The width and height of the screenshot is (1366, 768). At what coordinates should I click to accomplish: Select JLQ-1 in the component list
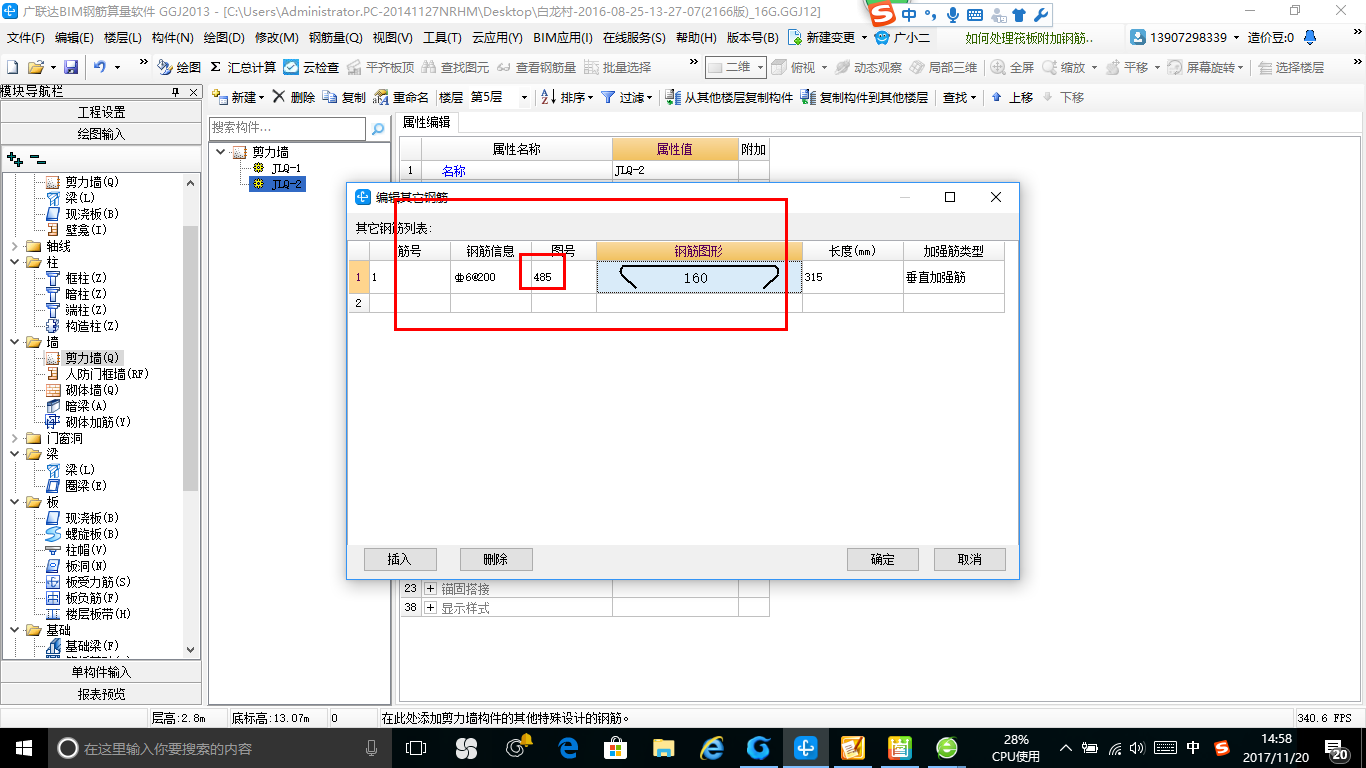285,168
